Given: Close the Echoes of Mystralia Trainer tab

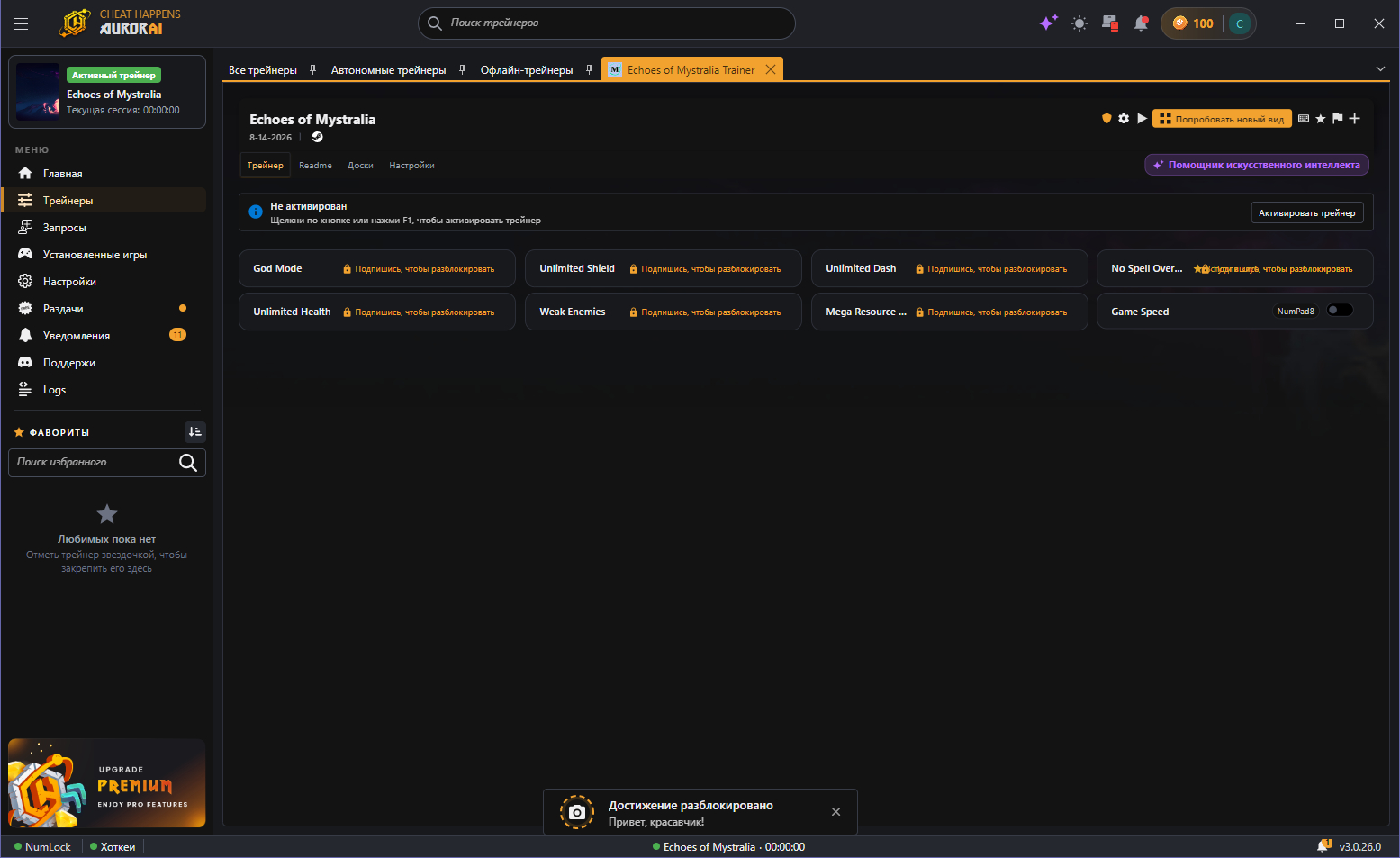Looking at the screenshot, I should click(771, 69).
